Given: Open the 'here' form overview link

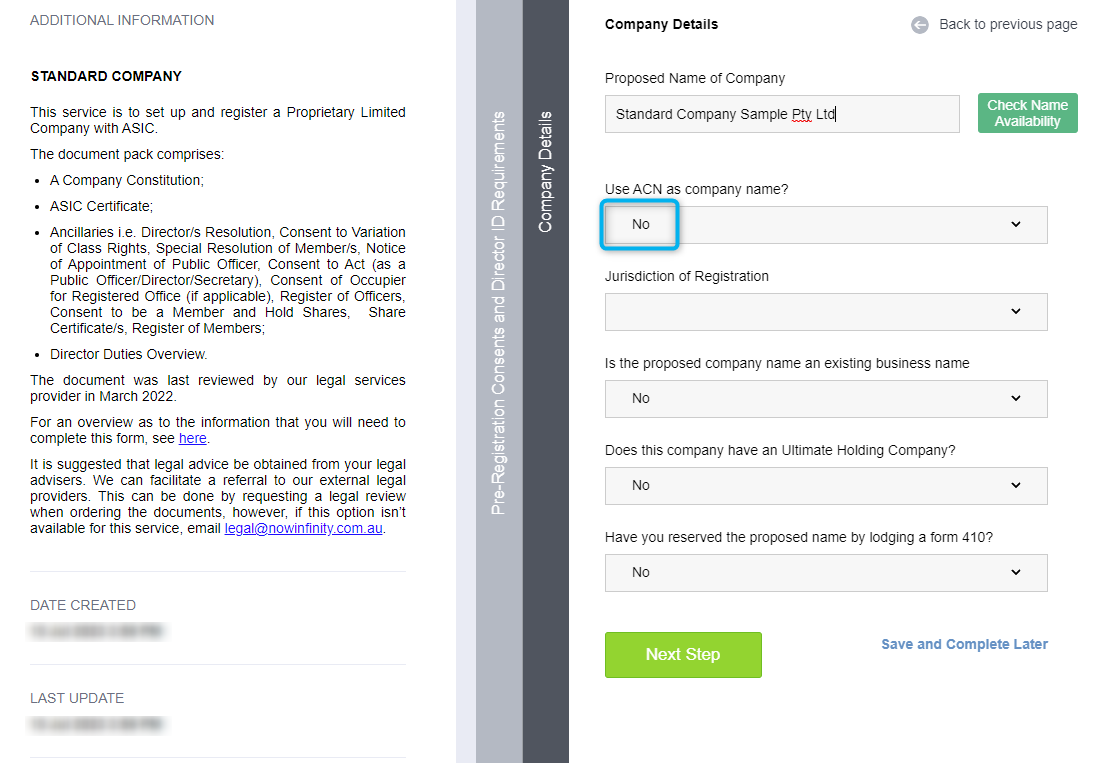Looking at the screenshot, I should [192, 438].
